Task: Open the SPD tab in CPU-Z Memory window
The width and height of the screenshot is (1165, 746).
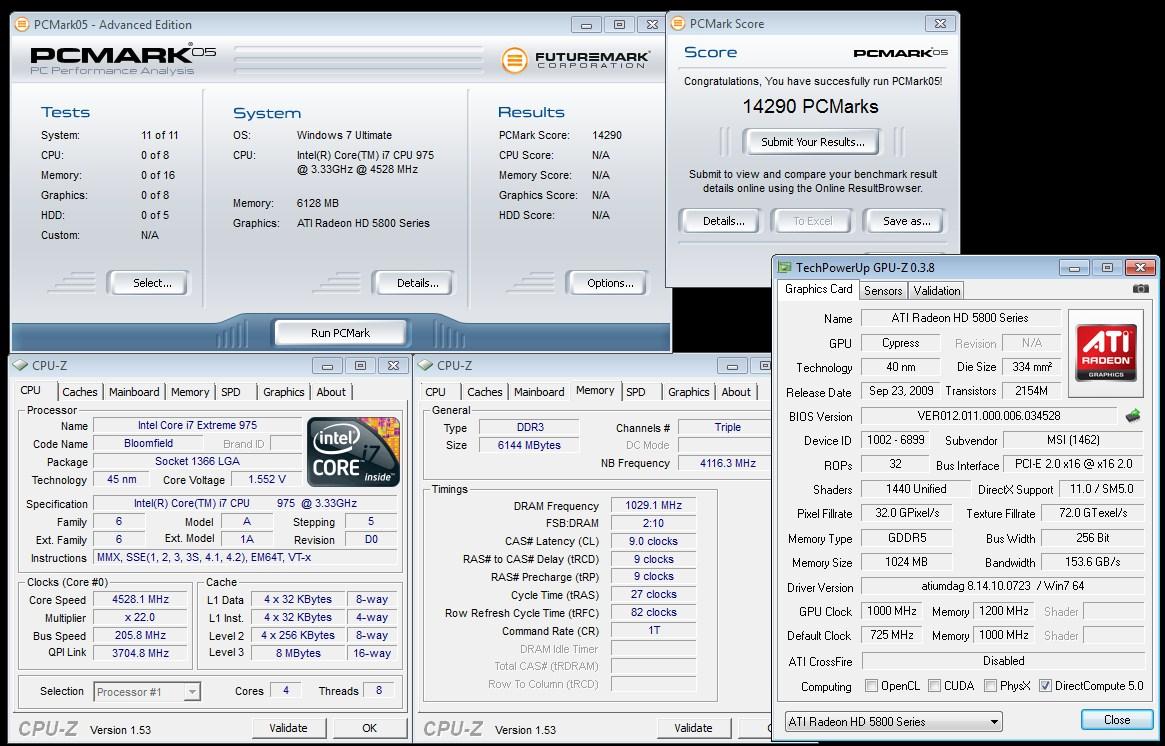Action: (635, 392)
